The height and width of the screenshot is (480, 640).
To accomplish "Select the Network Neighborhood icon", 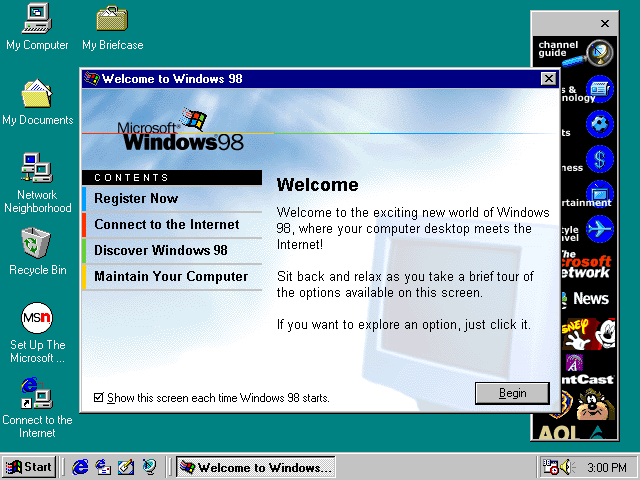I will (37, 168).
